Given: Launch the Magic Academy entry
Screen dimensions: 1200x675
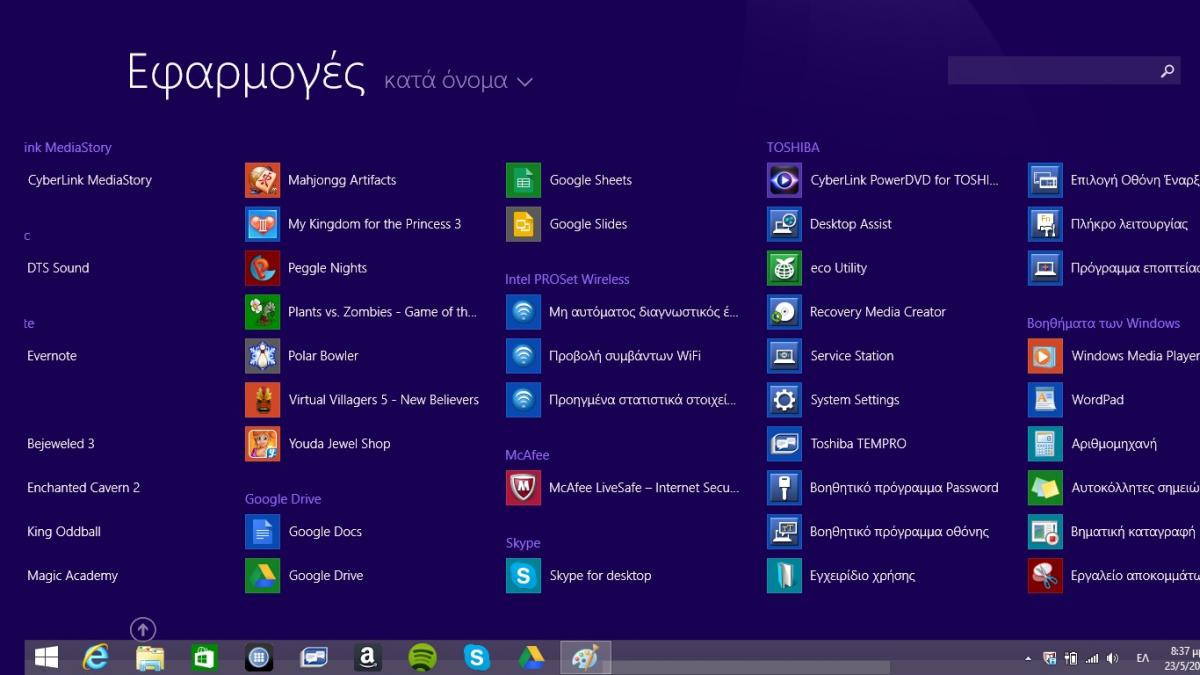Looking at the screenshot, I should click(72, 576).
